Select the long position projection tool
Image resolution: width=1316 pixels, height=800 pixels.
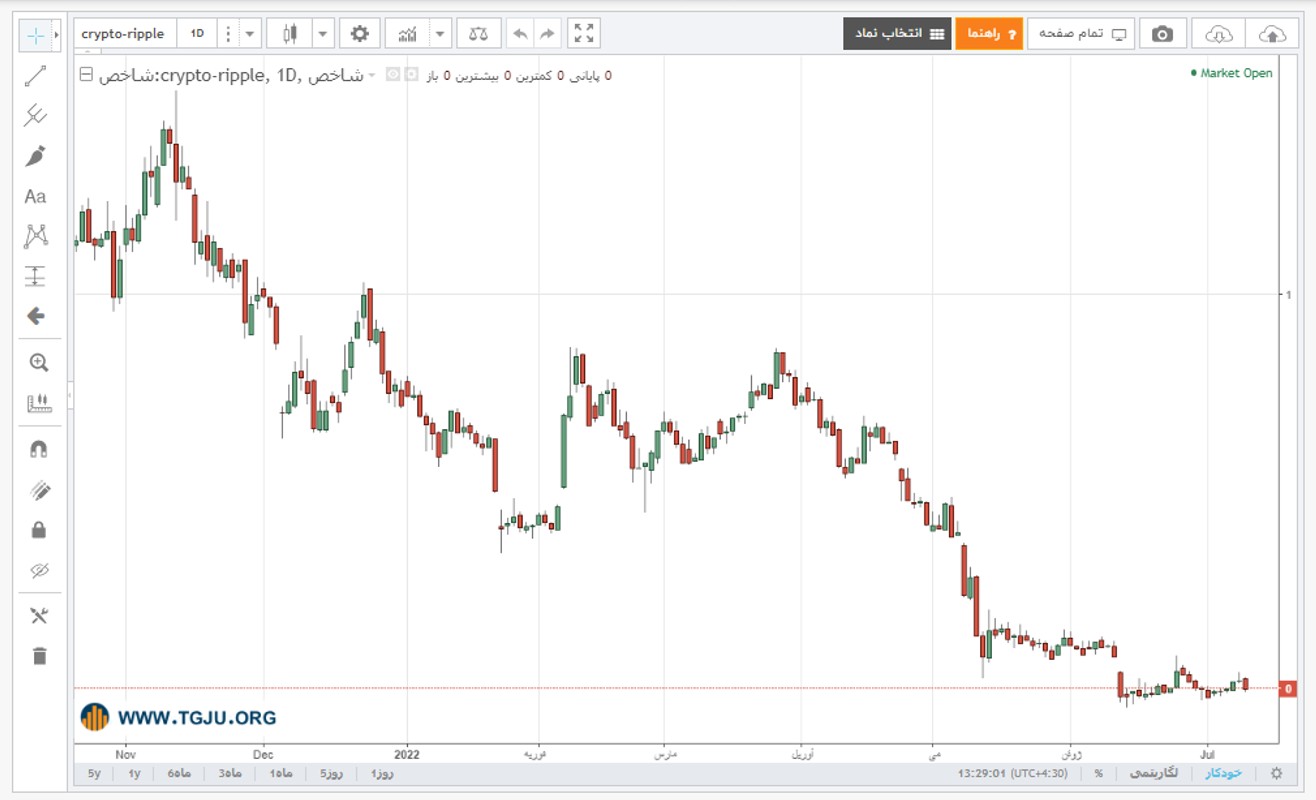[35, 276]
